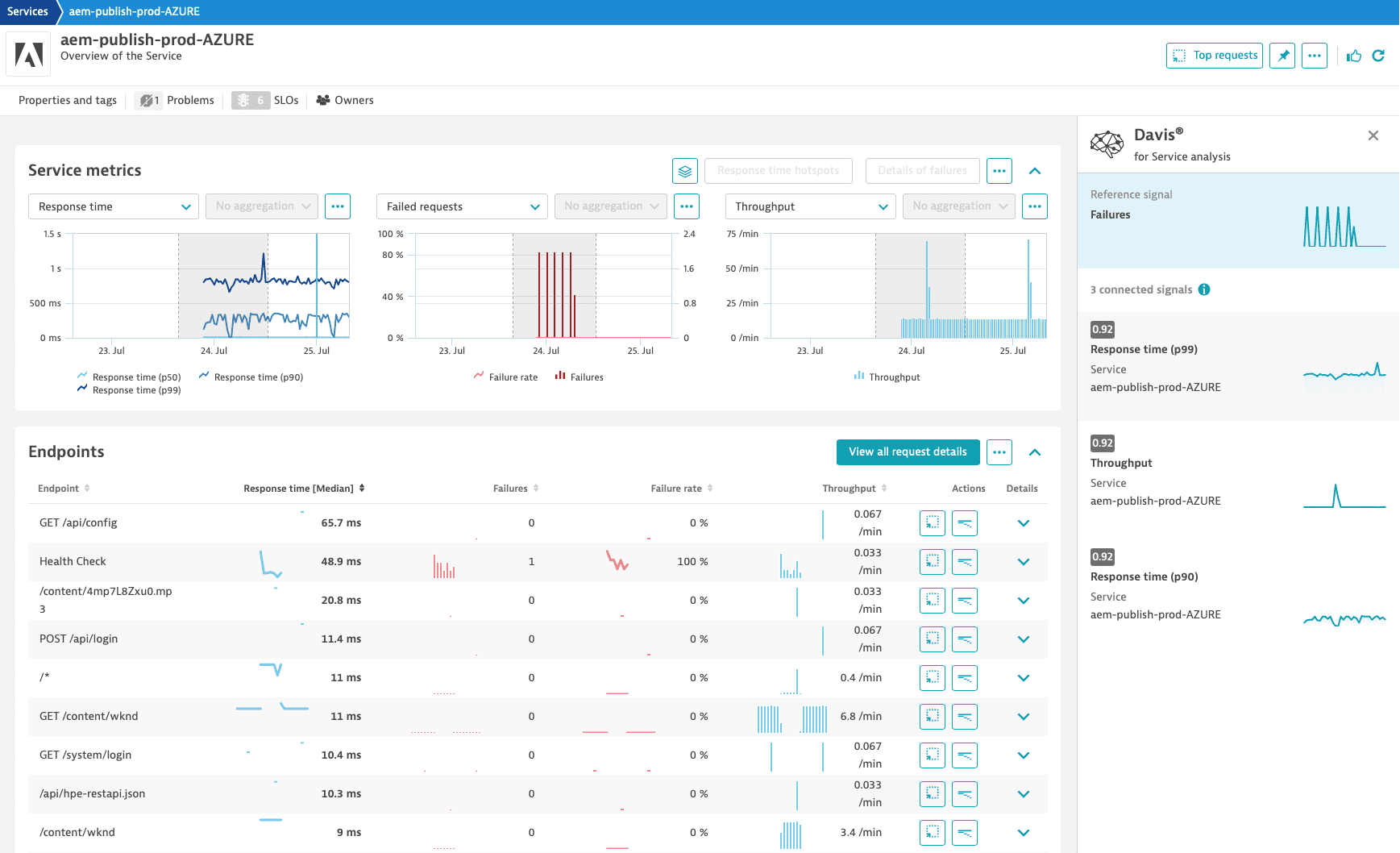This screenshot has height=853, width=1400.
Task: Click Top requests button
Action: pyautogui.click(x=1215, y=56)
